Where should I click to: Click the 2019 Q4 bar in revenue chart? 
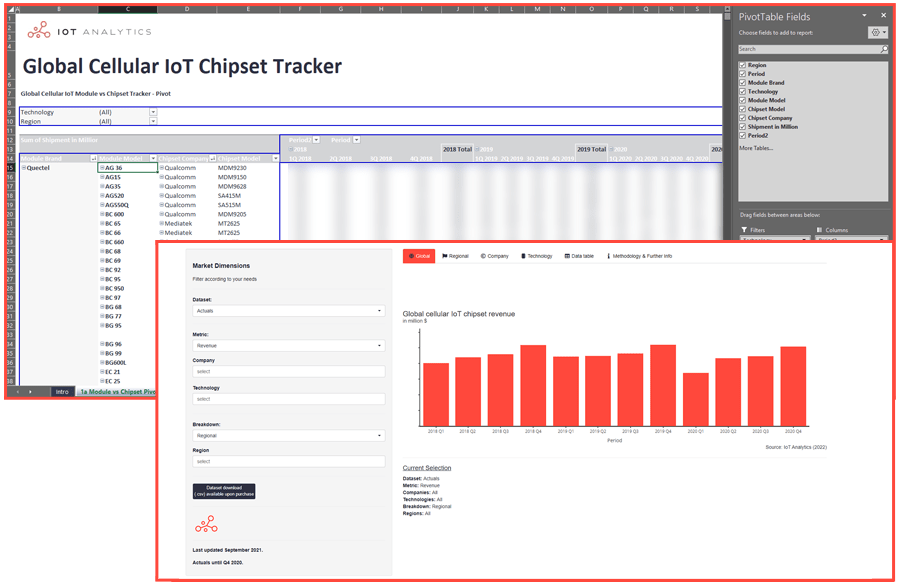(x=663, y=386)
